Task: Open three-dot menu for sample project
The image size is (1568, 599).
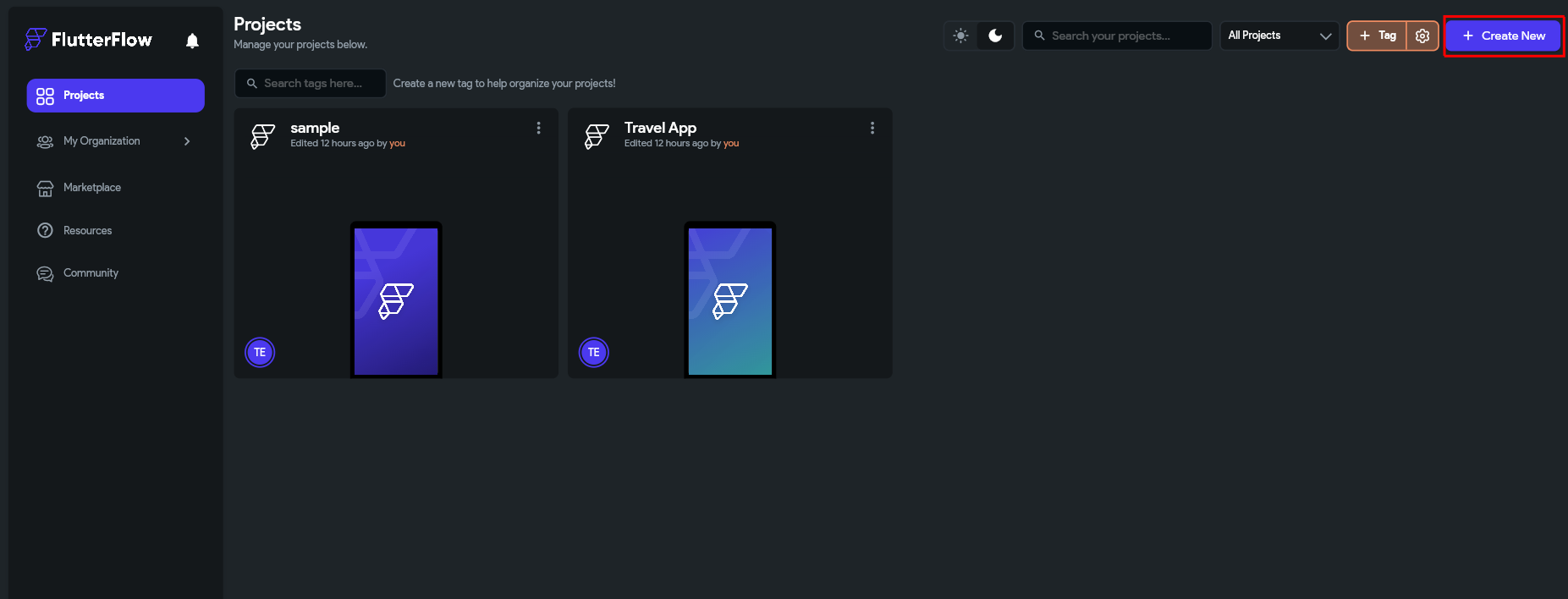Action: [538, 128]
